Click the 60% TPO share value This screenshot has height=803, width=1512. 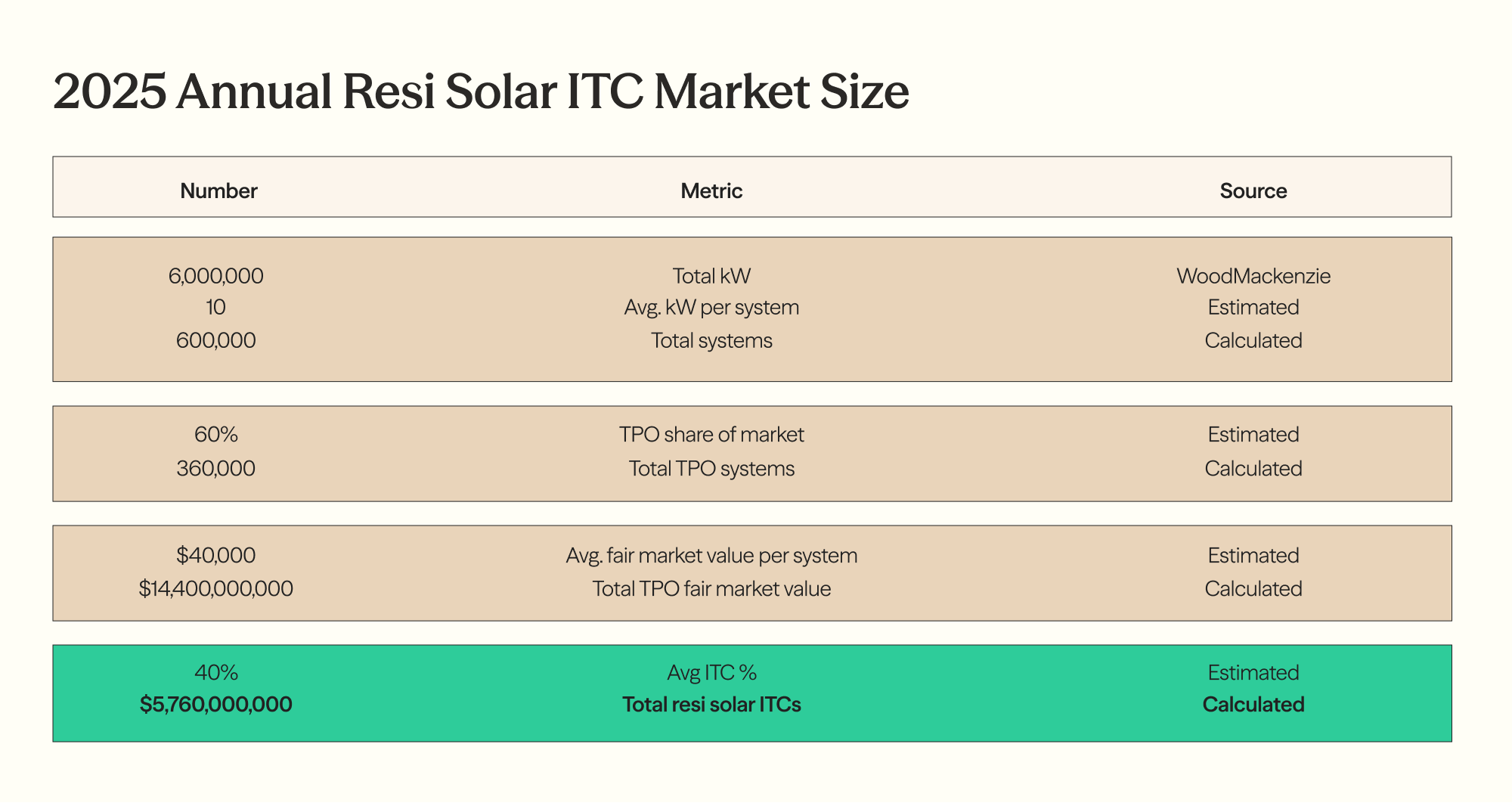(x=216, y=435)
